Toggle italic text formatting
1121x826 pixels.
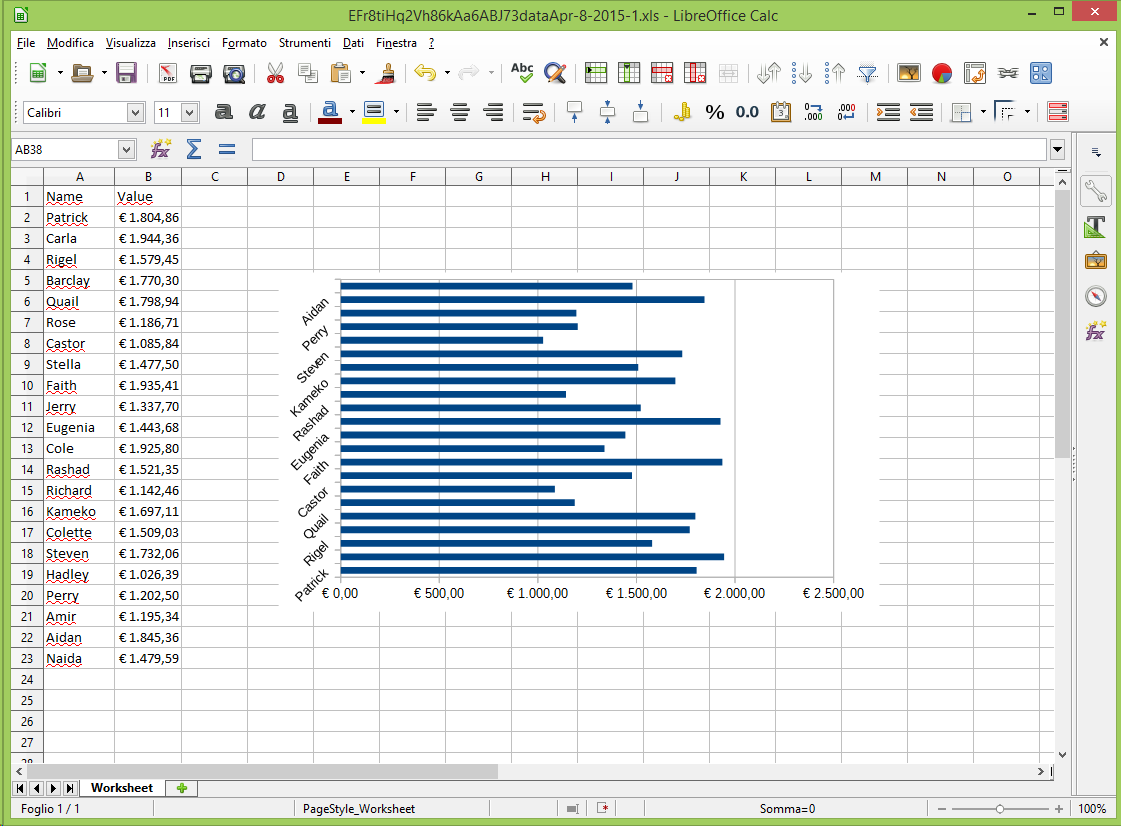257,112
